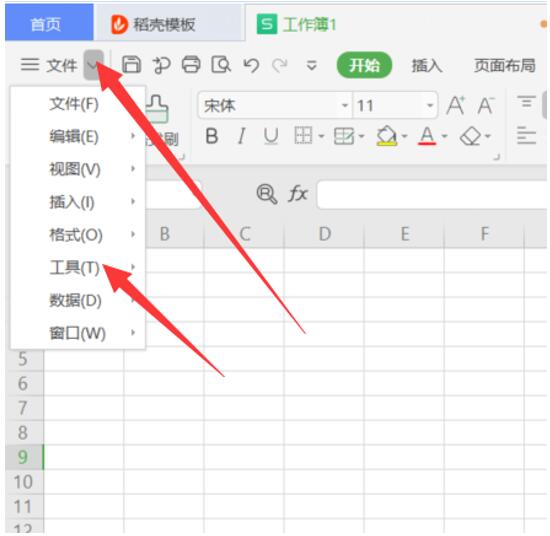
Task: Open quick access toolbar customize dropdown
Action: coord(311,65)
